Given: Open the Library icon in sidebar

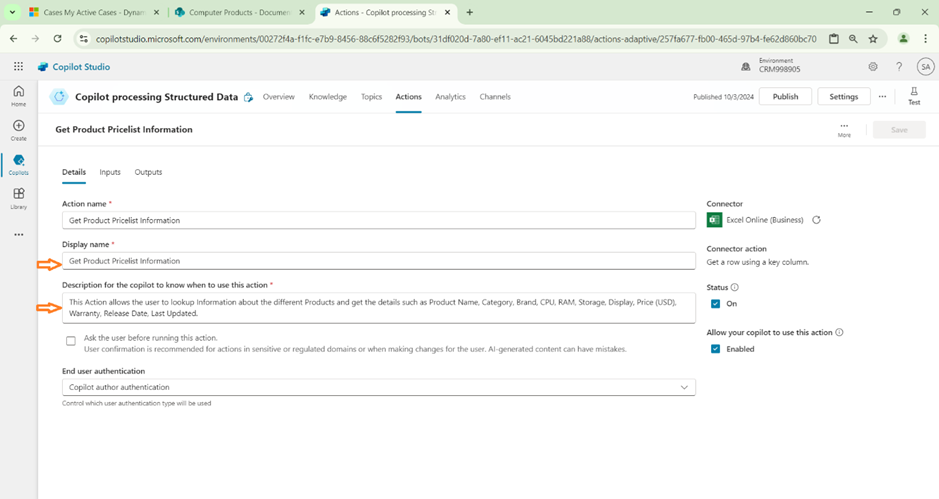Looking at the screenshot, I should pos(18,197).
